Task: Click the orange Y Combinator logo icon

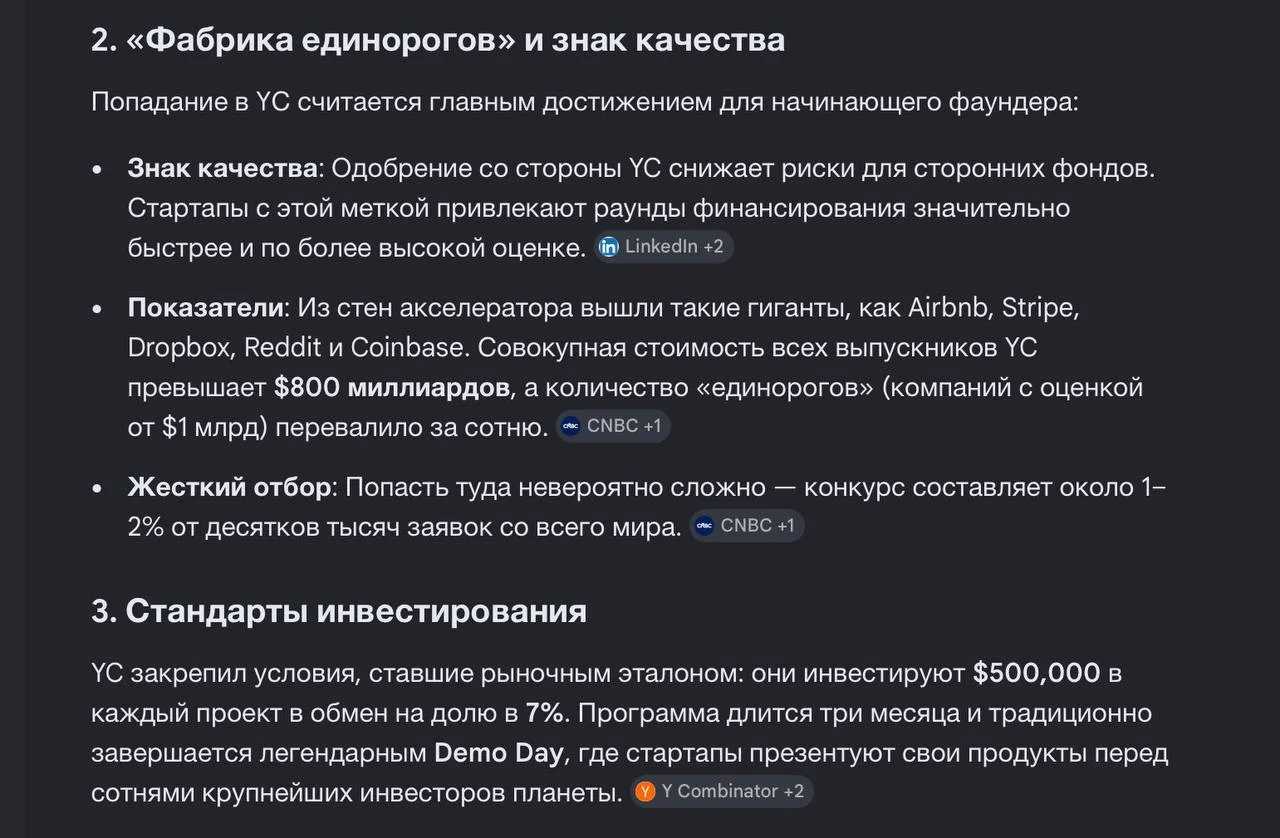Action: click(646, 791)
